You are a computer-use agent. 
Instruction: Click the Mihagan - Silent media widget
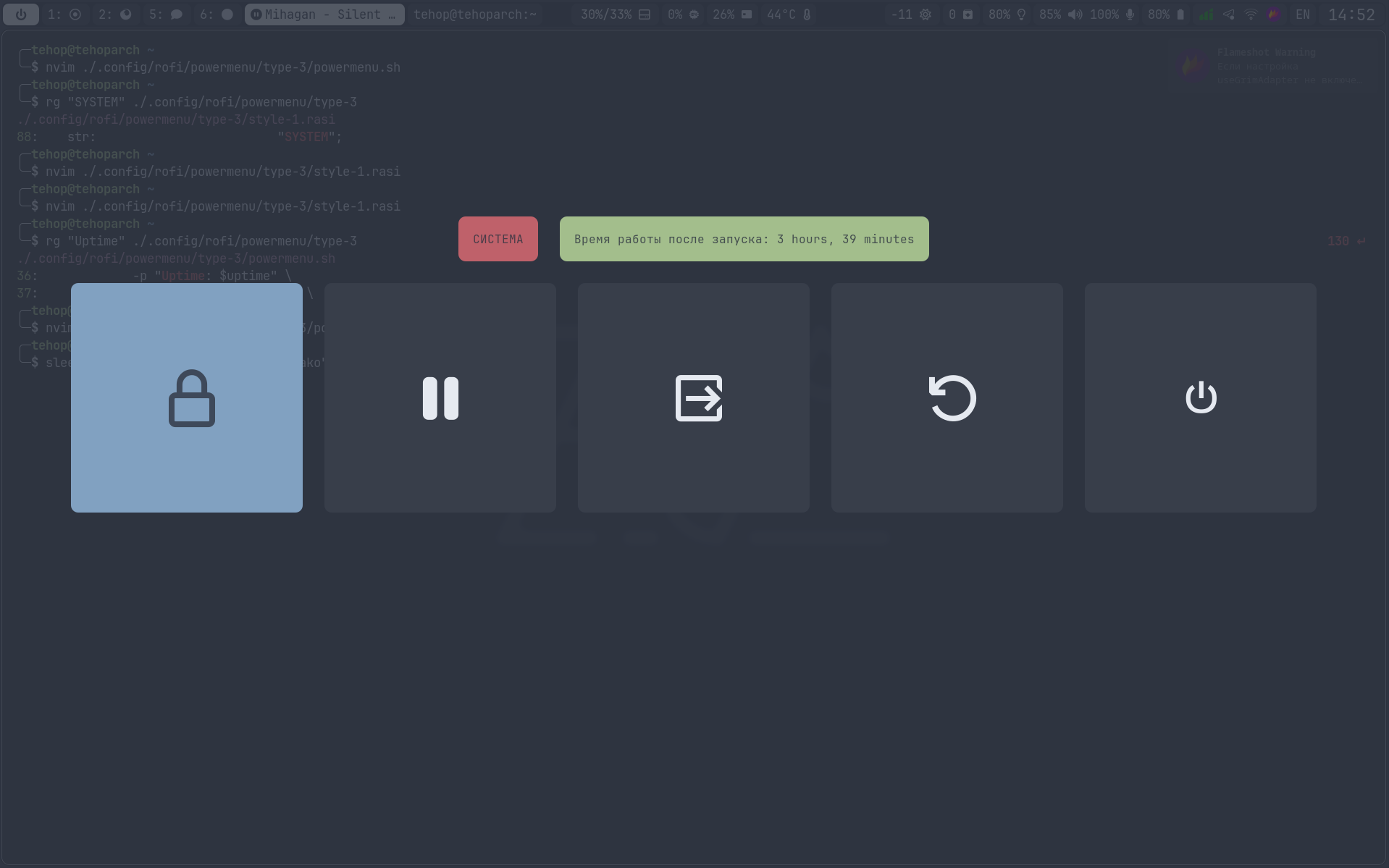tap(324, 14)
